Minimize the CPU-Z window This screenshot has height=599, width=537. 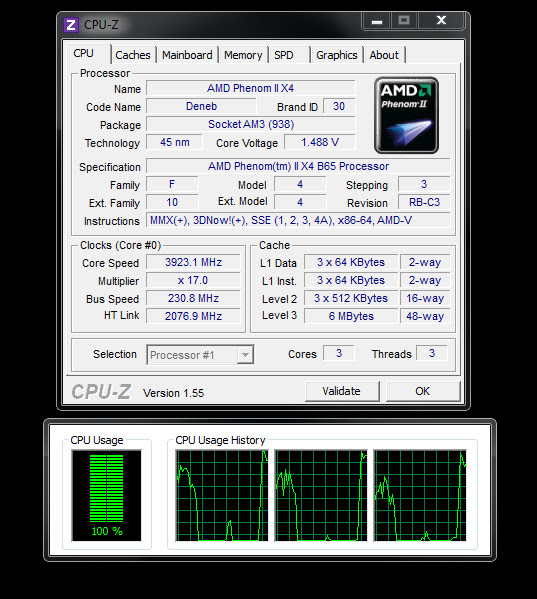click(377, 21)
